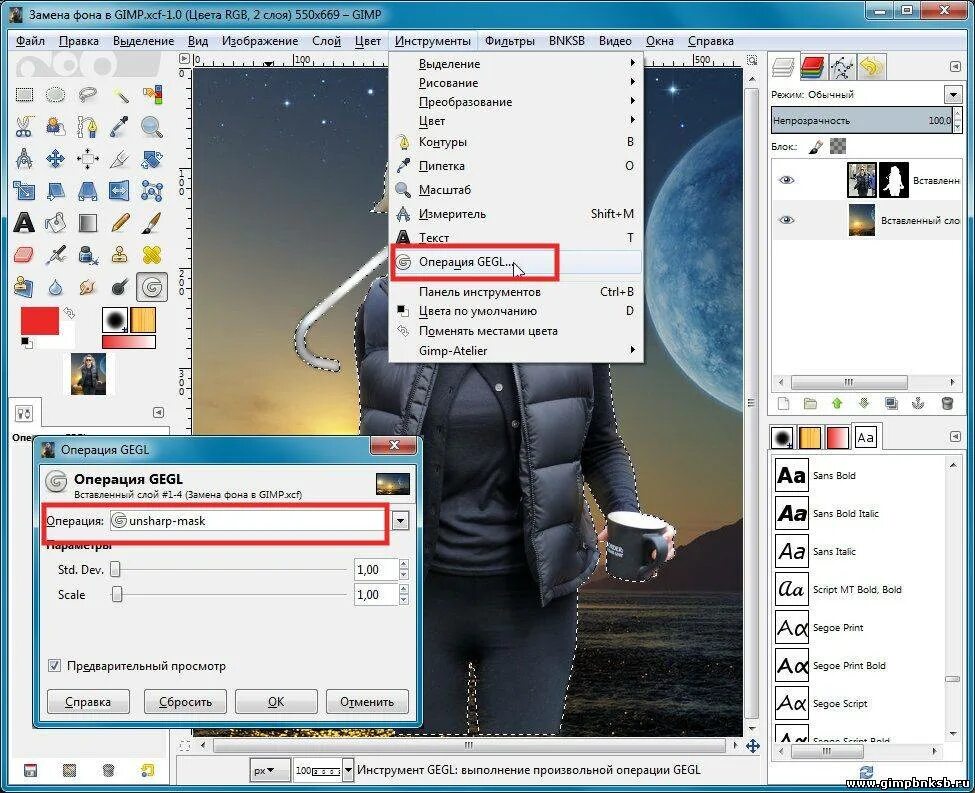Open the px unit dropdown in status bar

click(269, 770)
